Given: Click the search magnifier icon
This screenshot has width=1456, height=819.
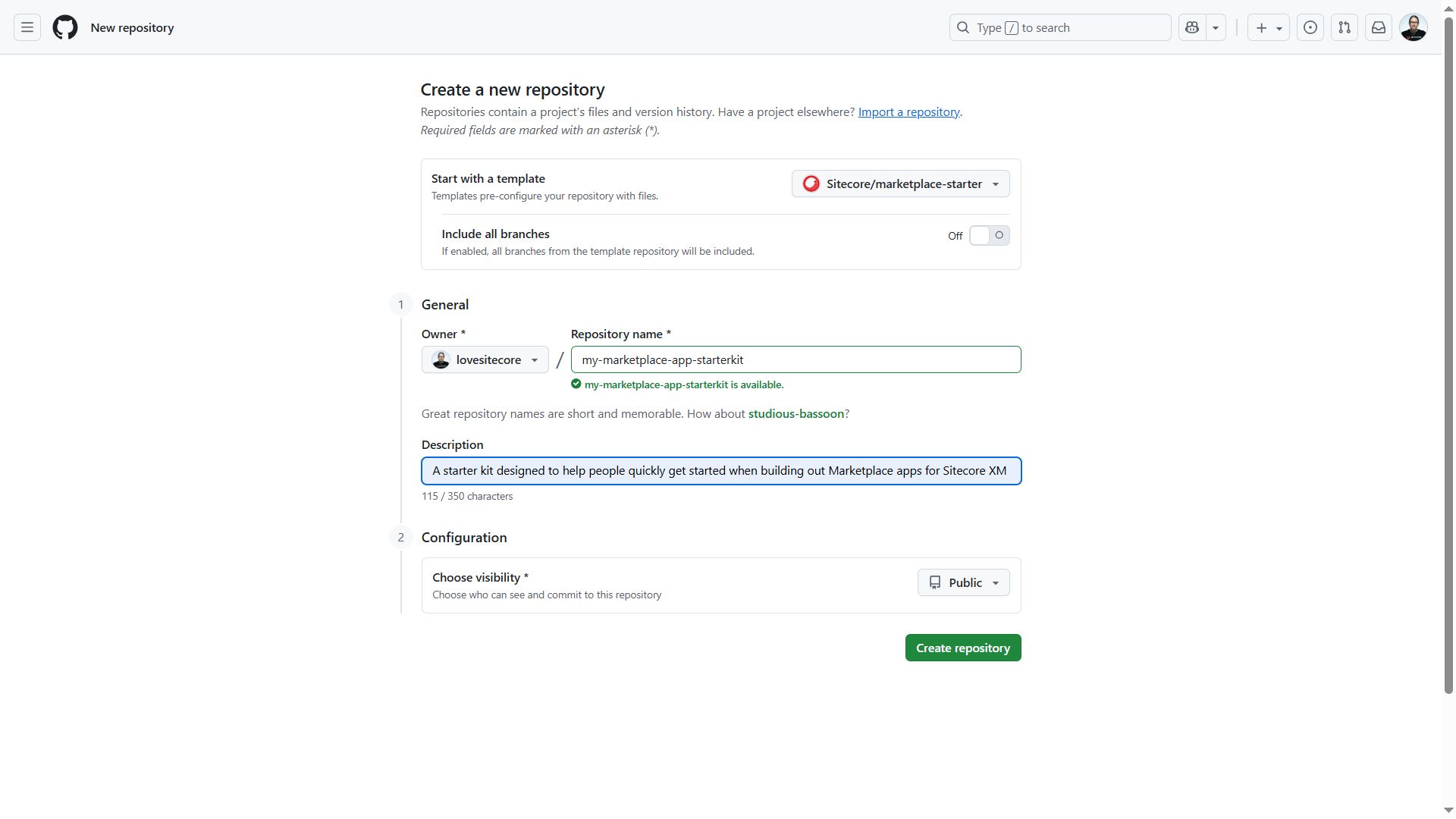Looking at the screenshot, I should pos(963,27).
